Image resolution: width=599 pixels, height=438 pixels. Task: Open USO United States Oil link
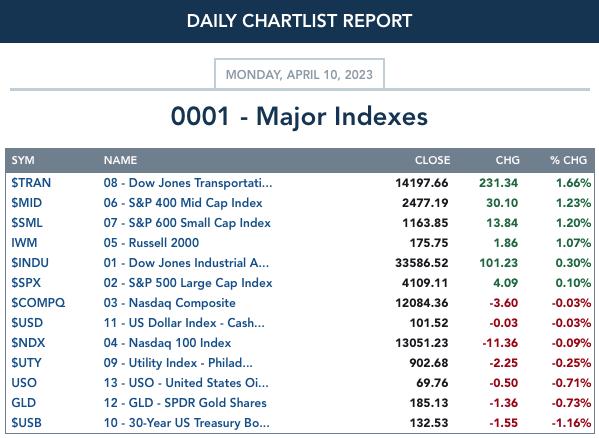(x=186, y=383)
